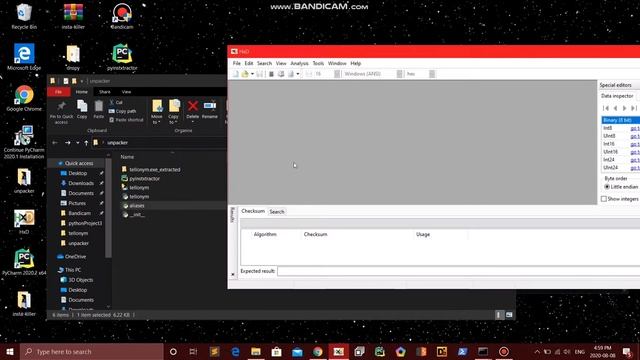Expand the disk image dropdown arrow in HxD
Image resolution: width=640 pixels, height=360 pixels.
[298, 74]
